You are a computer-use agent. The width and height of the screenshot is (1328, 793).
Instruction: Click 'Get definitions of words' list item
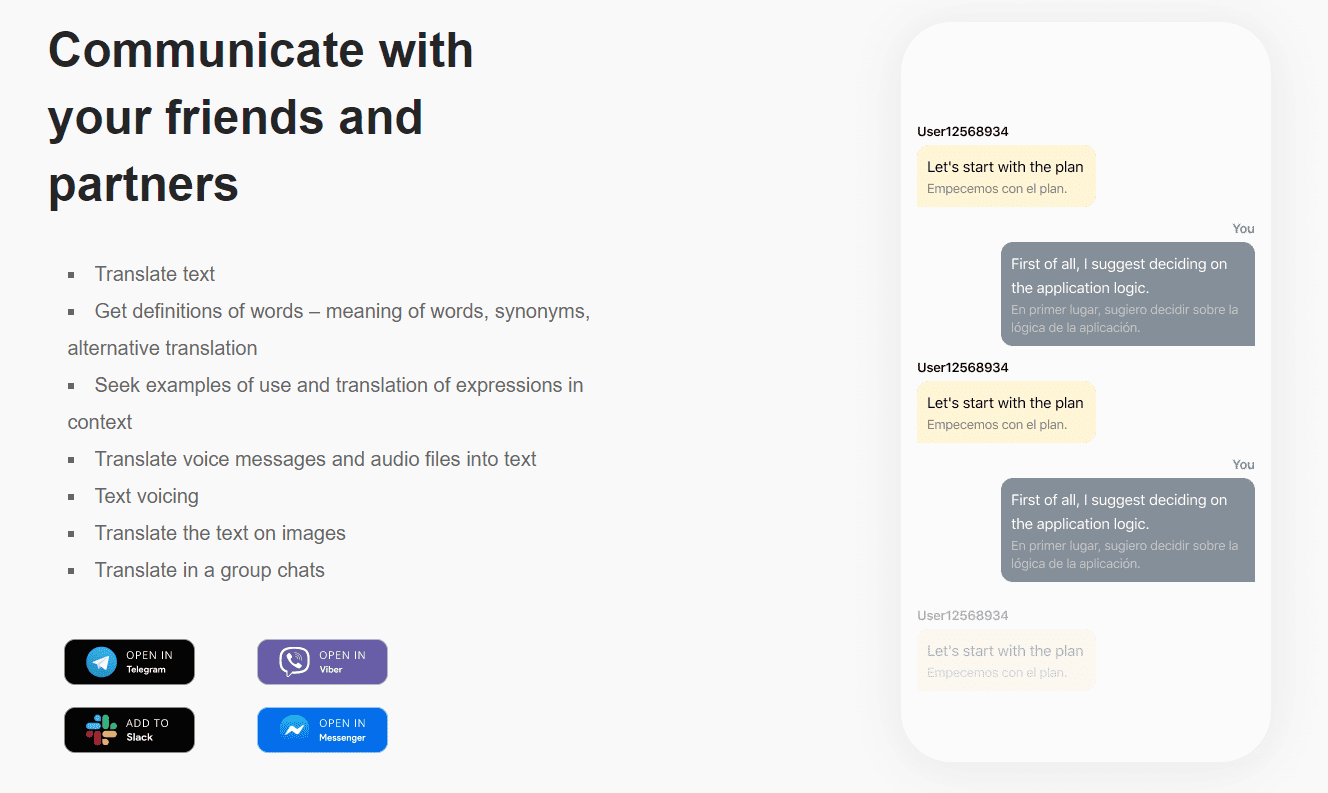coord(341,312)
